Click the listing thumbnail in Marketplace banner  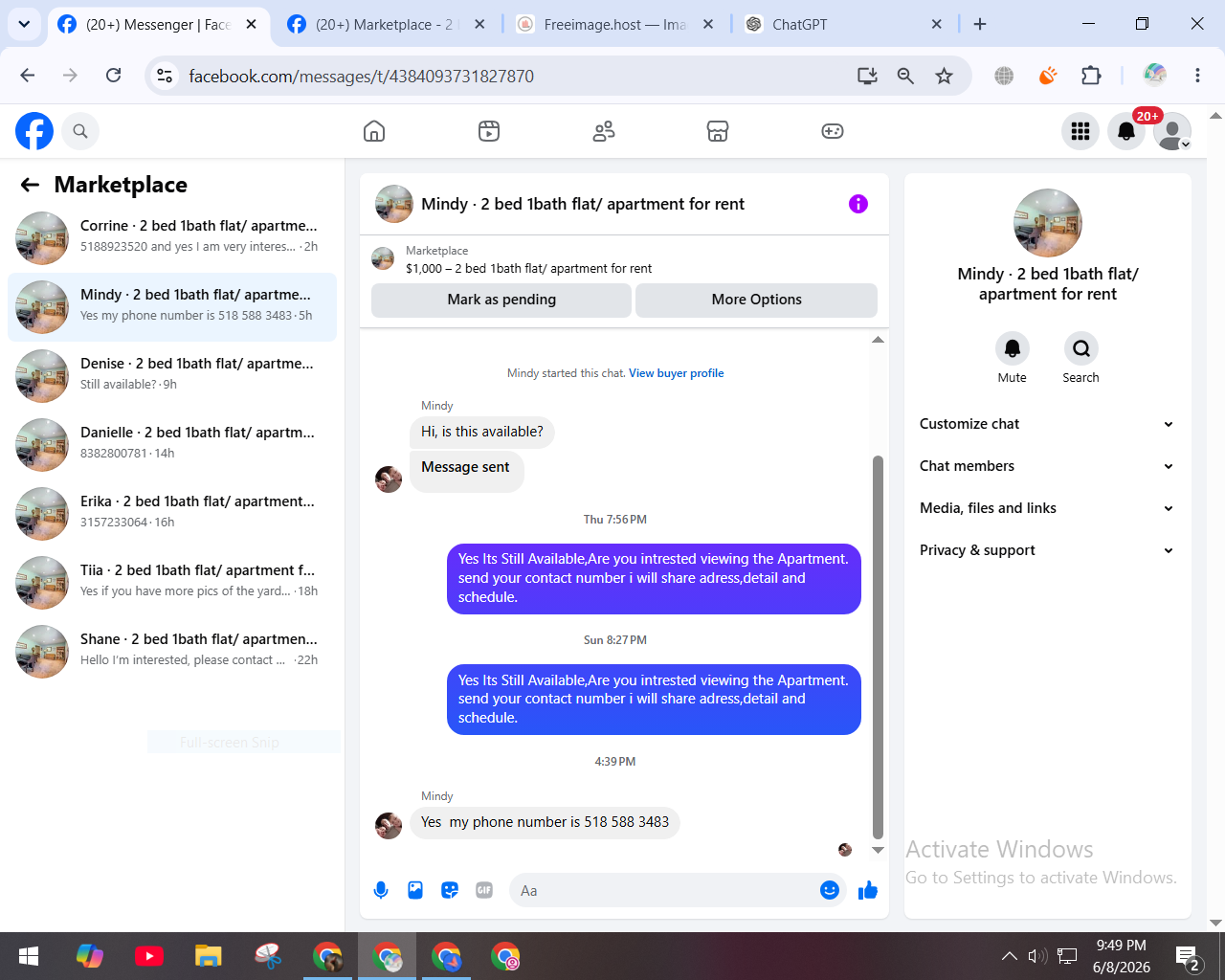tap(383, 258)
